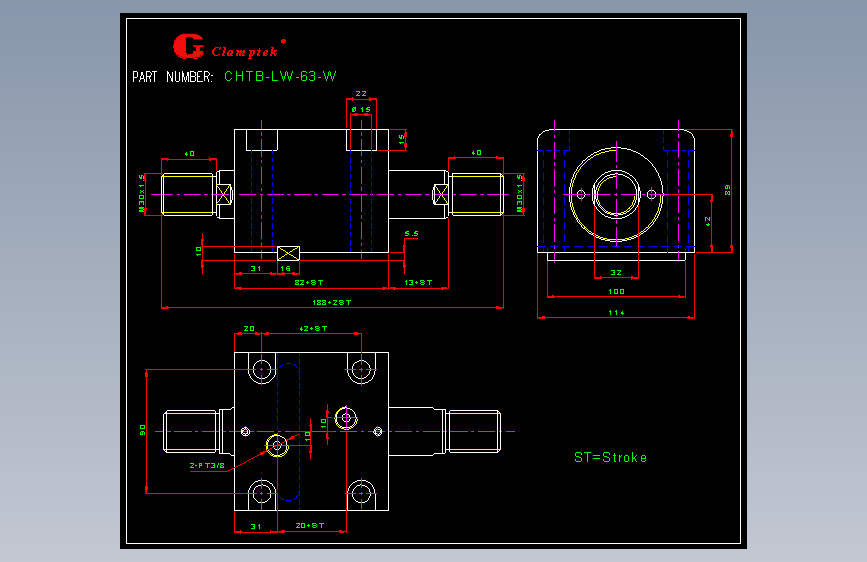
Task: Click the 40 dimension above the left thread
Action: 189,153
